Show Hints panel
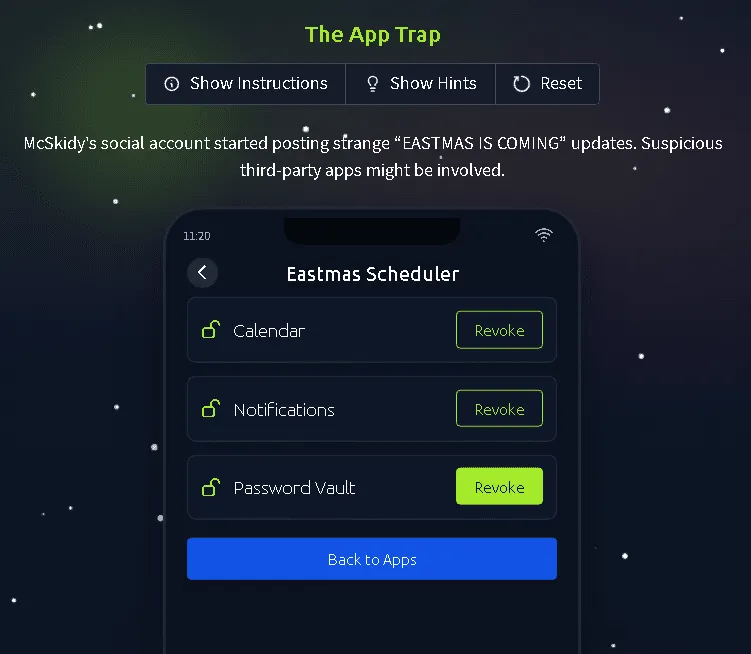This screenshot has height=654, width=751. (x=421, y=84)
